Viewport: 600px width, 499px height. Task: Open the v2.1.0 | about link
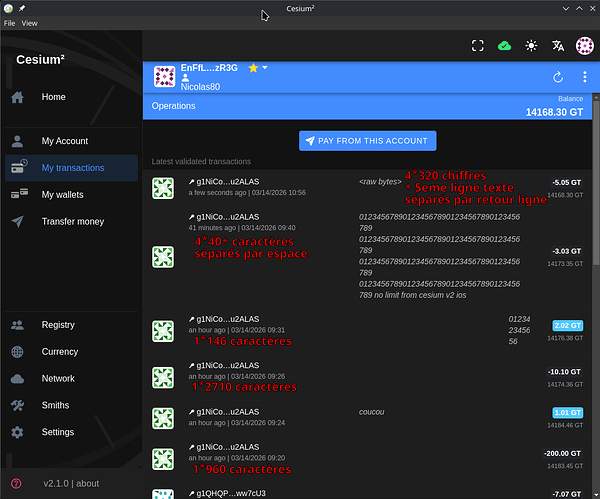click(x=71, y=484)
